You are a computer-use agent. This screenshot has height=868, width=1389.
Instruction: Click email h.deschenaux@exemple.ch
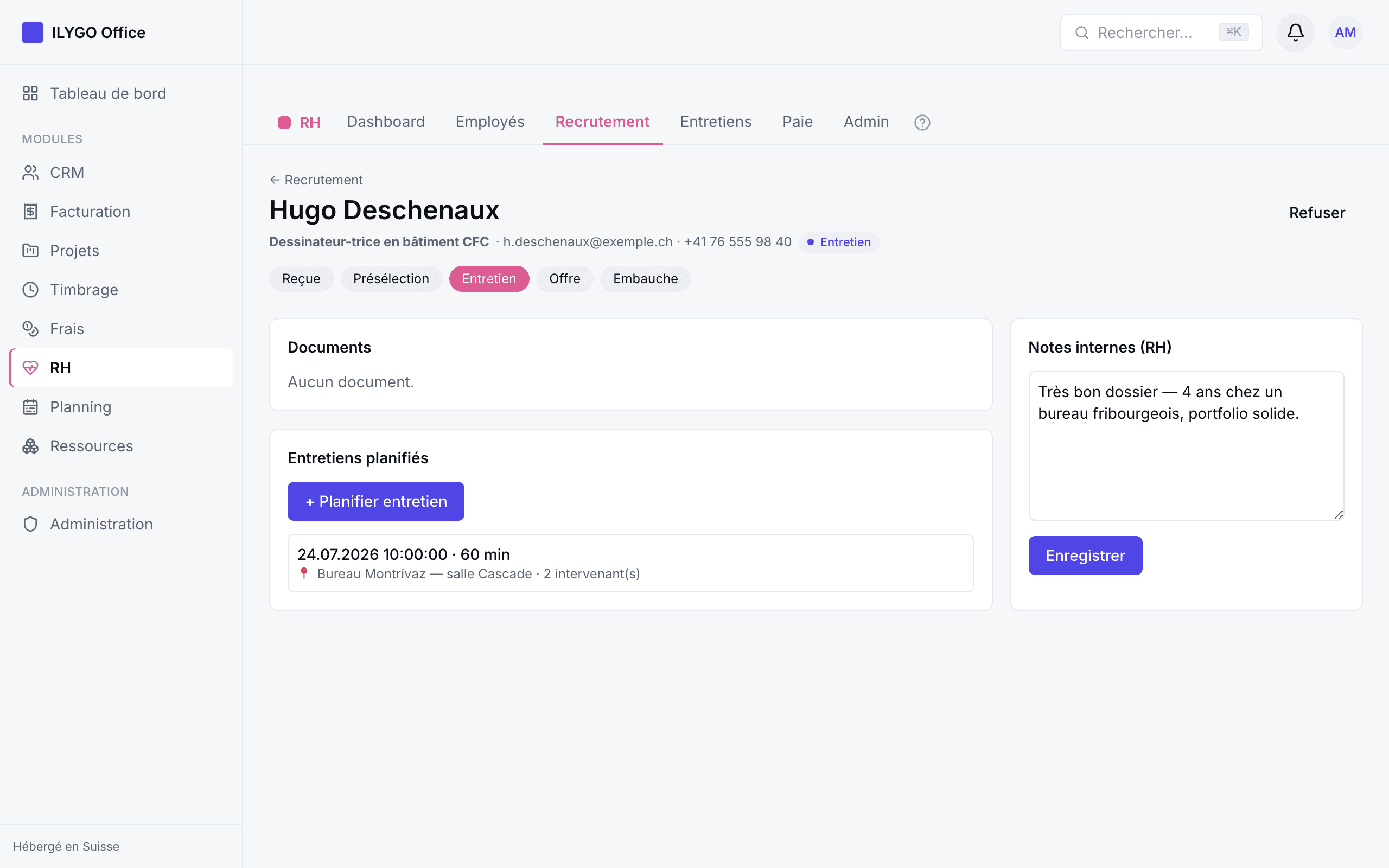click(x=588, y=242)
